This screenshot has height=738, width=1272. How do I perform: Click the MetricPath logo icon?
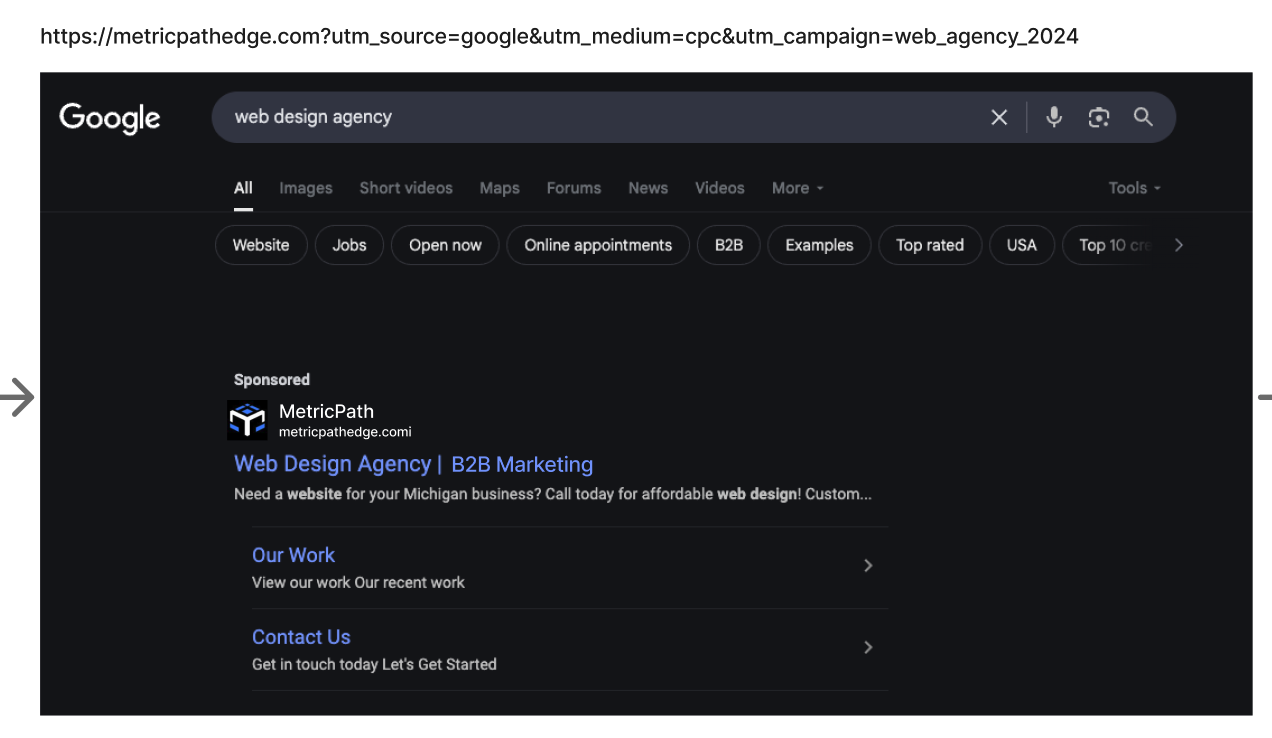click(247, 421)
